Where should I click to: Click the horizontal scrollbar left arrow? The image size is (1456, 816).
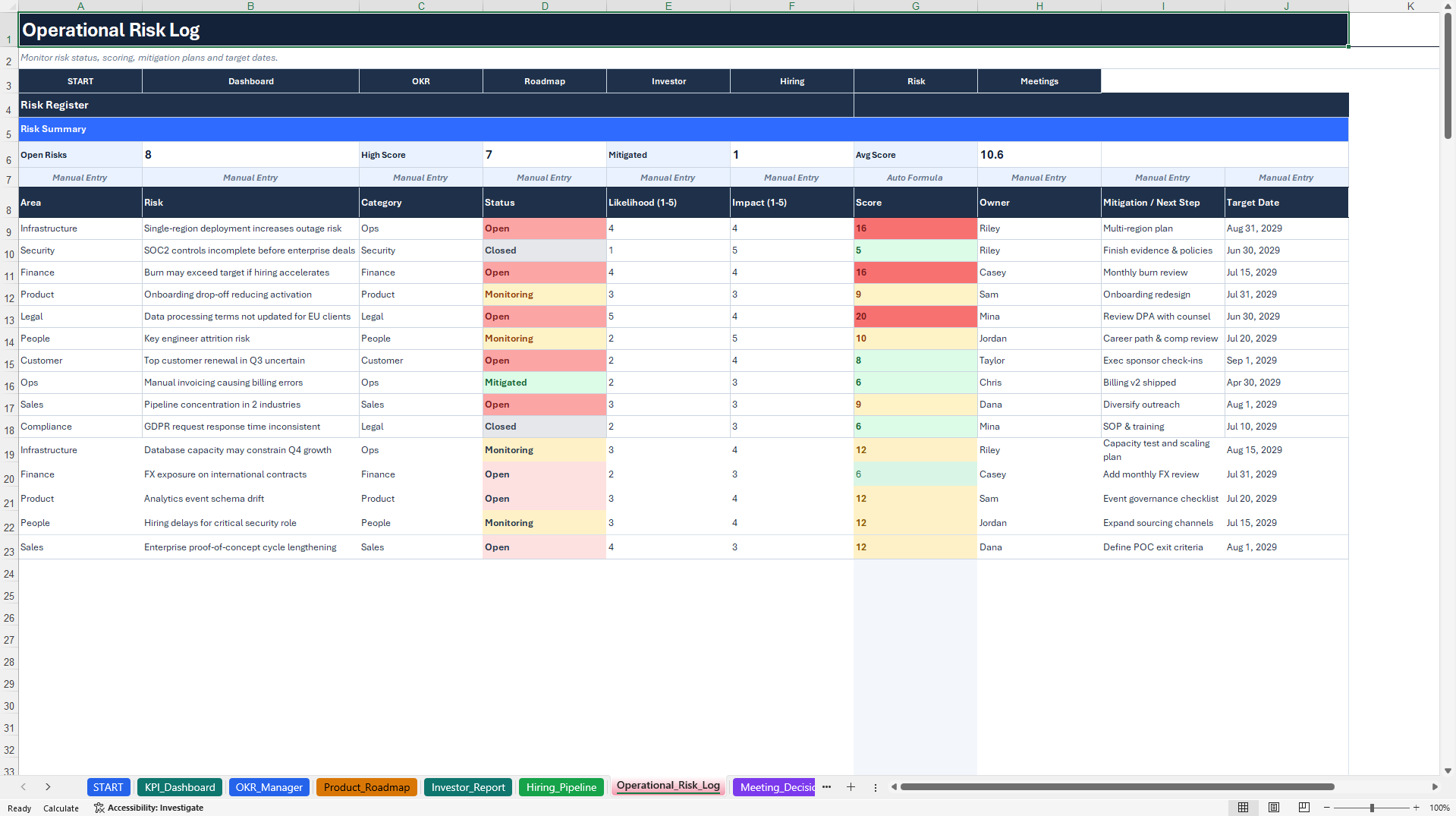pyautogui.click(x=895, y=787)
